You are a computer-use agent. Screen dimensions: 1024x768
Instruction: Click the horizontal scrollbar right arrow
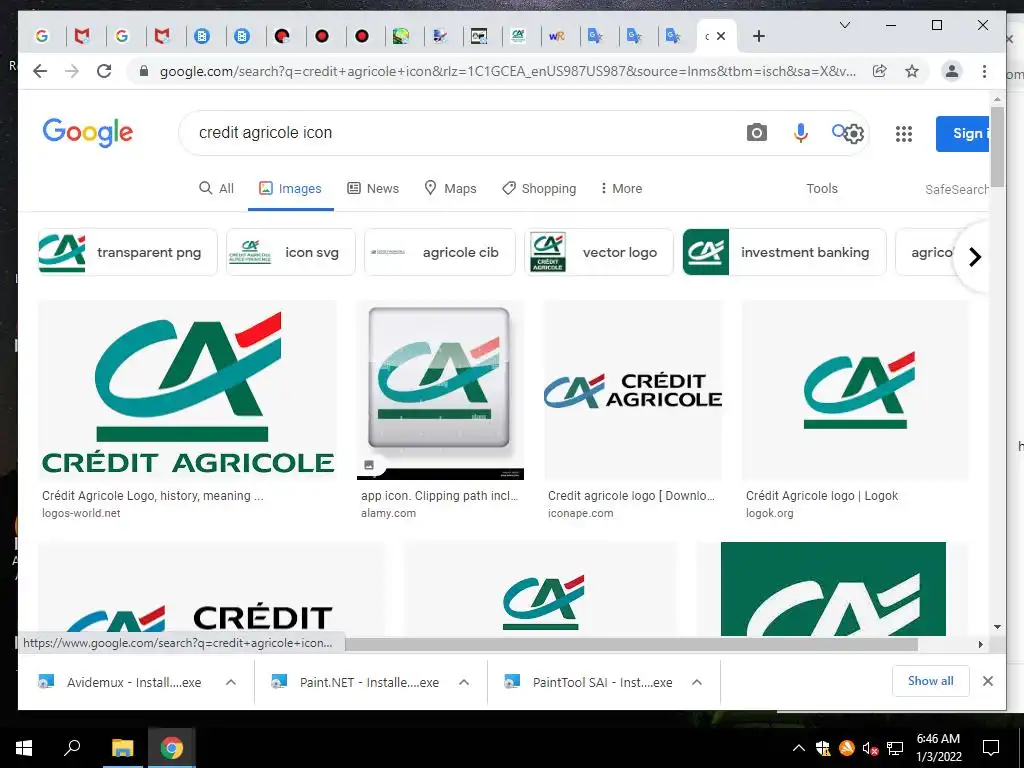coord(980,645)
